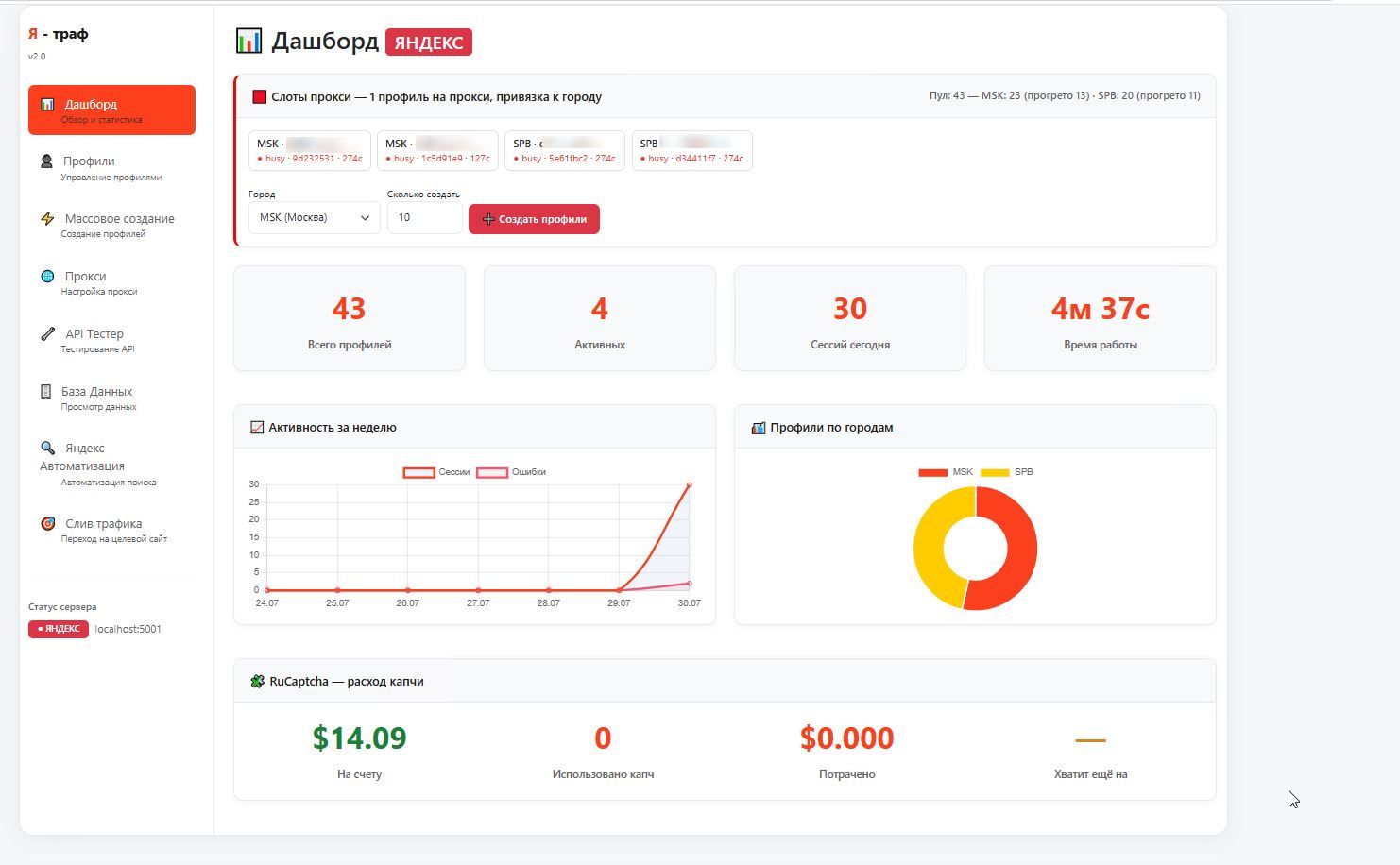Click the pool summary text Пул: 43
Viewport: 1400px width, 865px height.
(x=1065, y=95)
